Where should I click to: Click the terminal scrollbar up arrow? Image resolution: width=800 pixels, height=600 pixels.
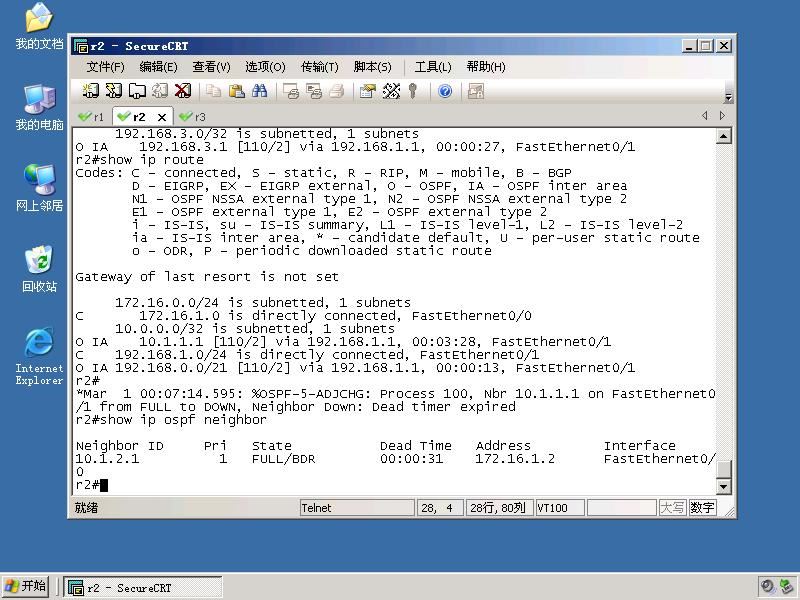point(723,136)
